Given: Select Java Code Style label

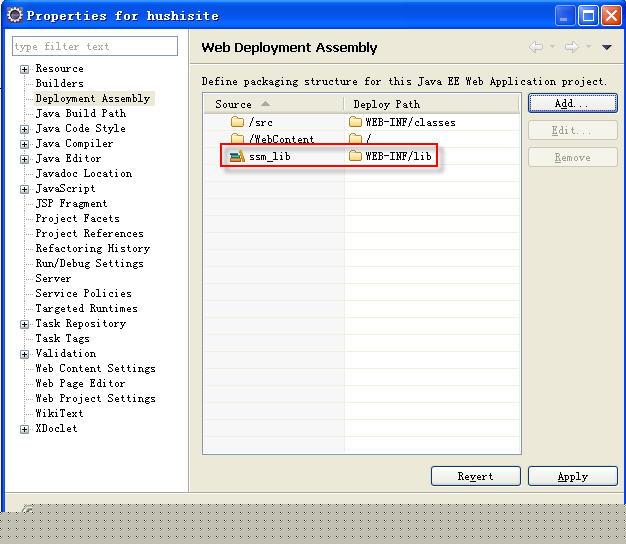Looking at the screenshot, I should [81, 129].
